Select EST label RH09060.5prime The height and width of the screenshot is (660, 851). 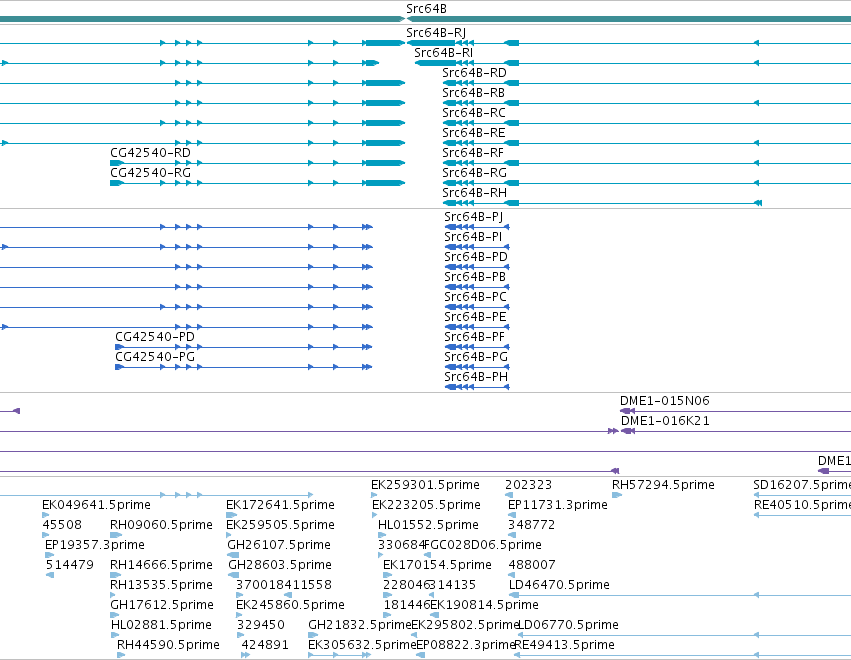(161, 525)
